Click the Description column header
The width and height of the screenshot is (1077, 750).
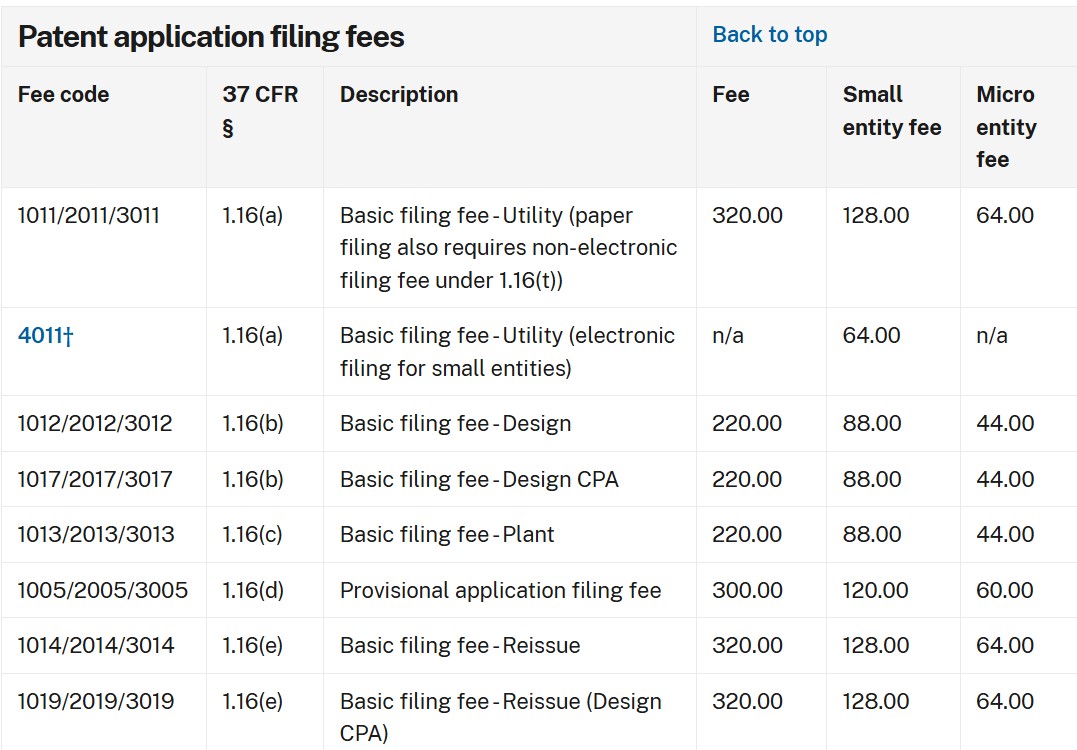click(399, 95)
